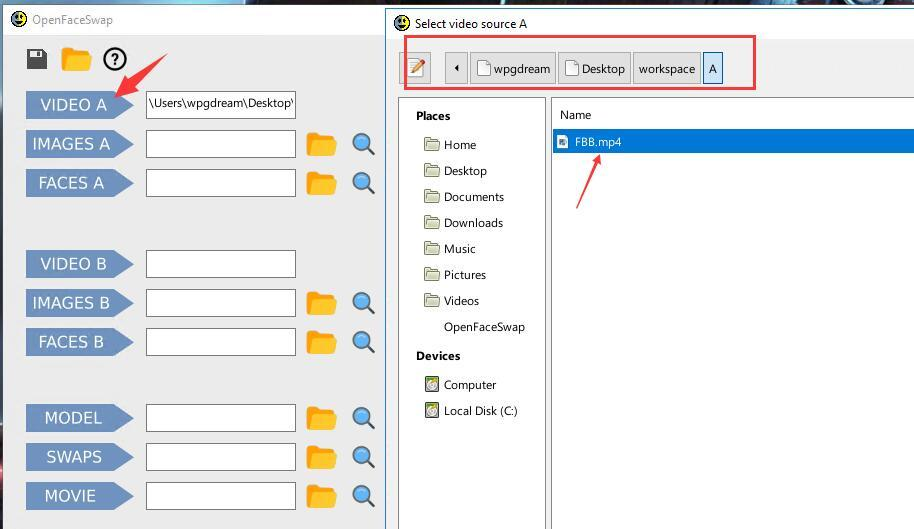The width and height of the screenshot is (914, 529).
Task: Select the FBB.mp4 file
Action: click(733, 142)
